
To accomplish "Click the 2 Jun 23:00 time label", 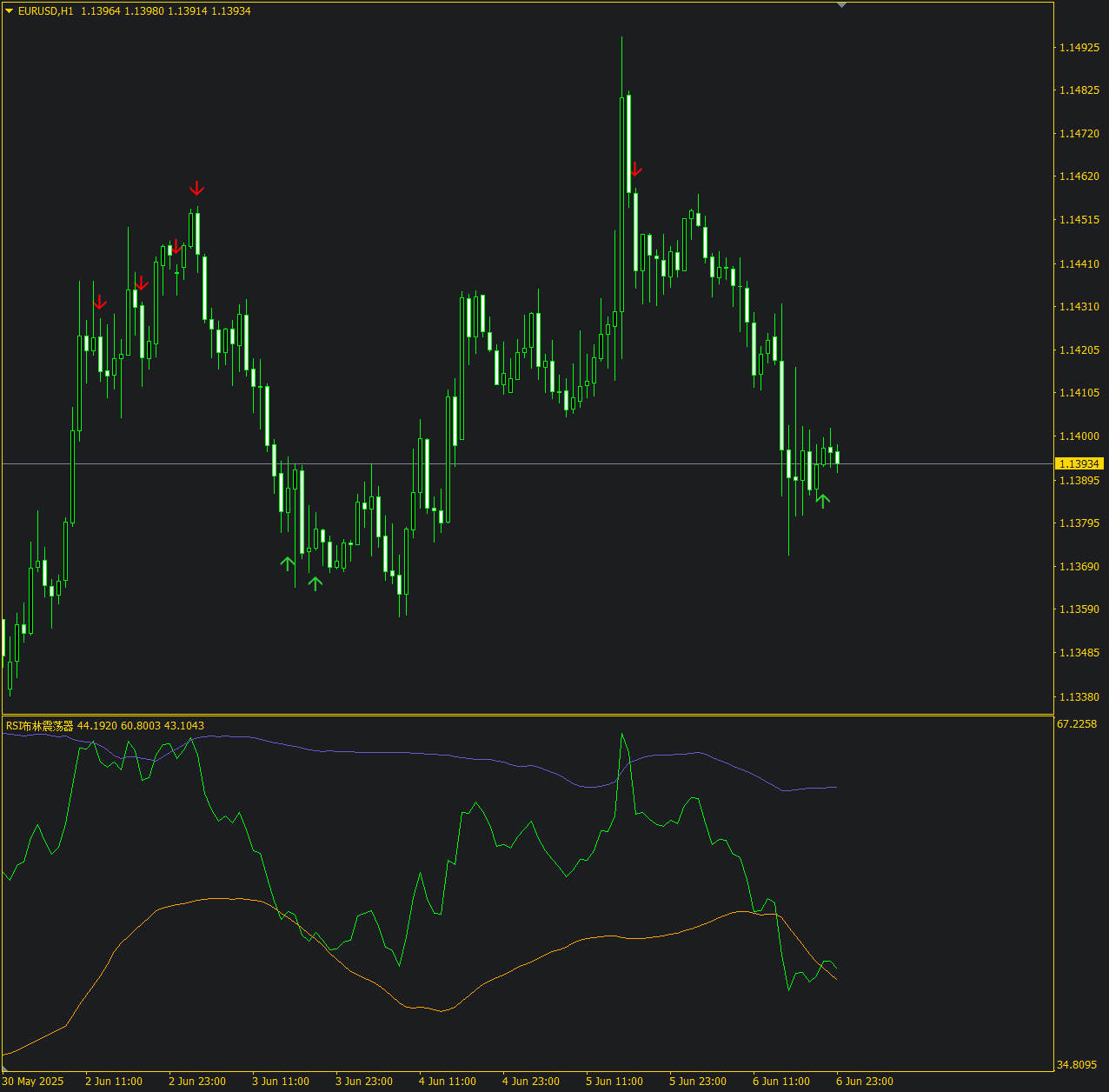I will click(197, 1082).
